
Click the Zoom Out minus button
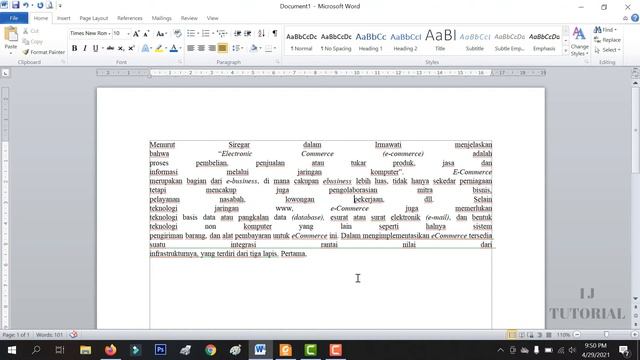click(577, 335)
